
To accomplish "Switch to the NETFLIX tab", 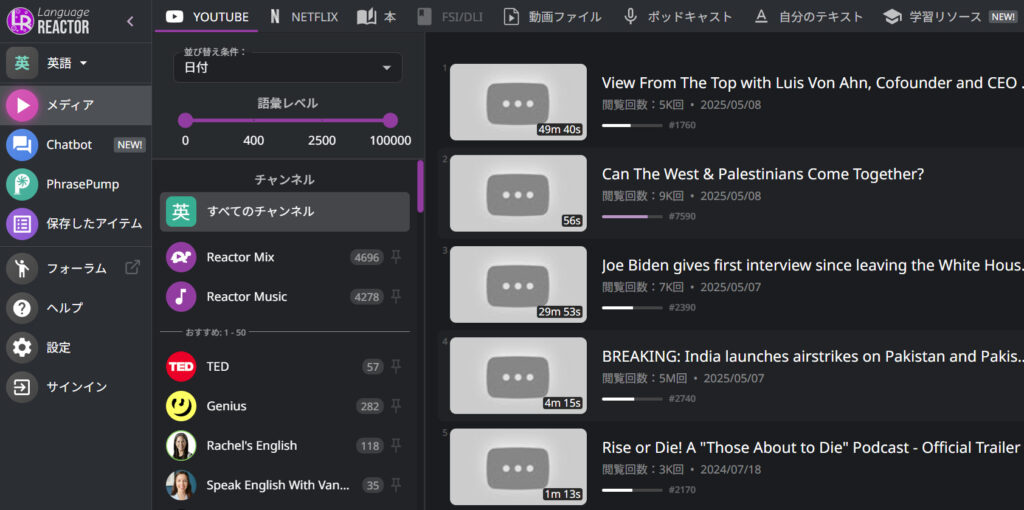I will 304,17.
